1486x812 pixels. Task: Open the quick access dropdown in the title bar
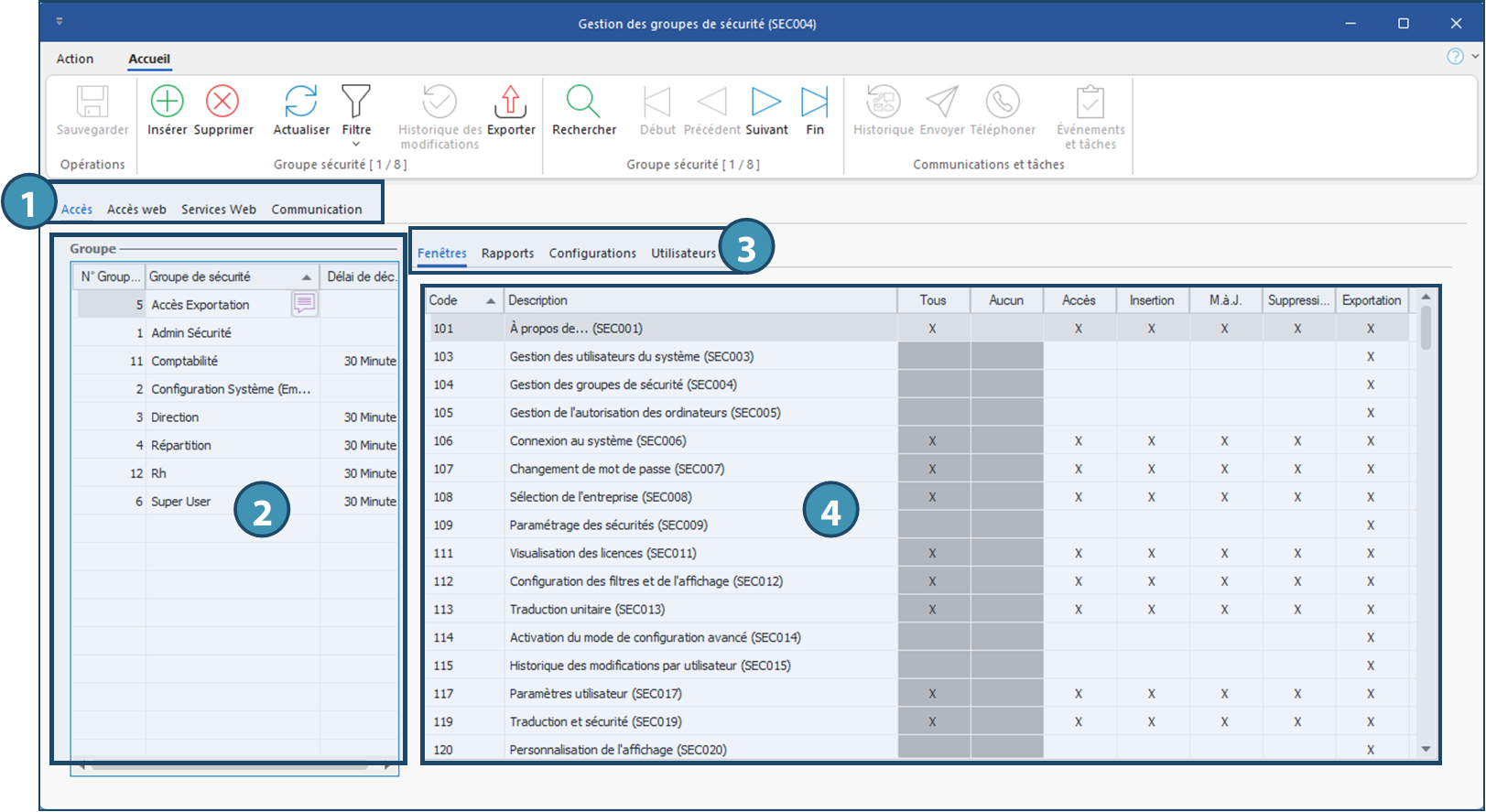(60, 22)
